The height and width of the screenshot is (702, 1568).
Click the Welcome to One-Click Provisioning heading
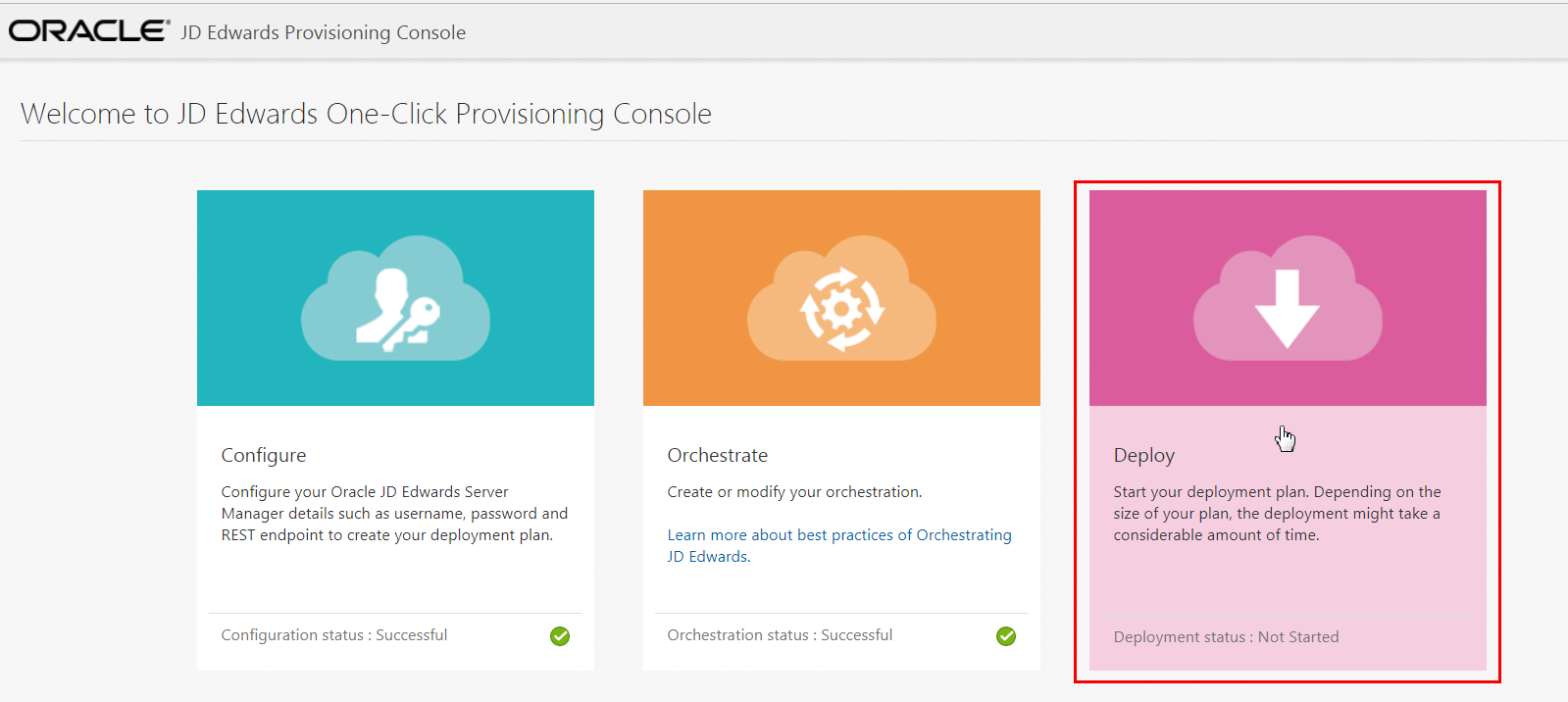point(366,114)
